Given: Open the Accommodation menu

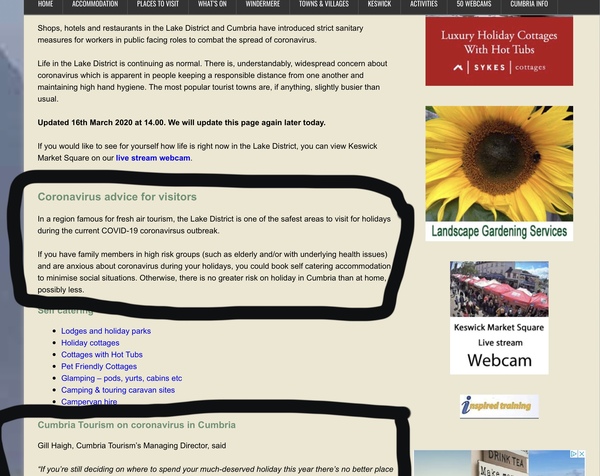Looking at the screenshot, I should [95, 5].
